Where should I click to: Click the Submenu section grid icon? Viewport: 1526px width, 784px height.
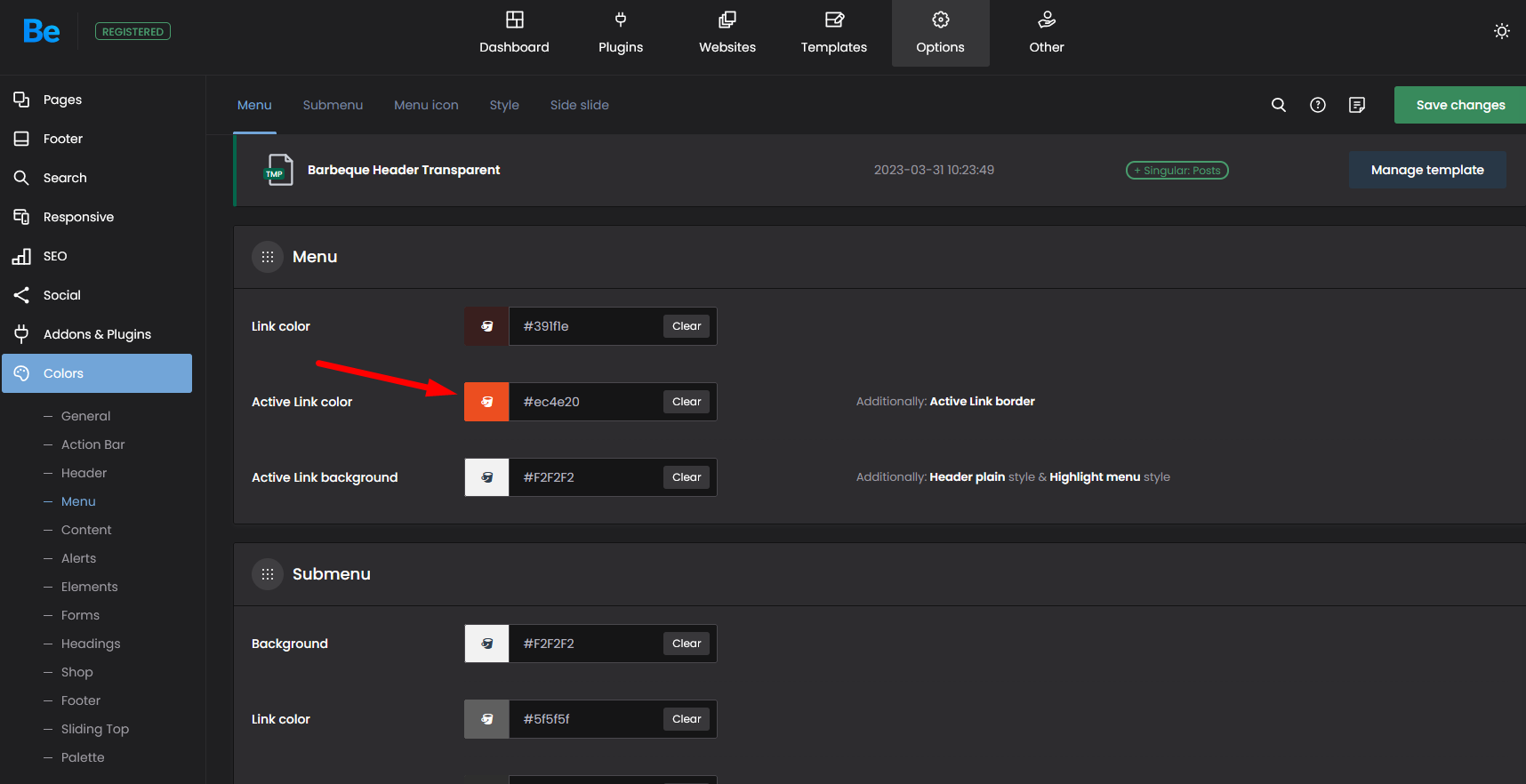tap(268, 574)
